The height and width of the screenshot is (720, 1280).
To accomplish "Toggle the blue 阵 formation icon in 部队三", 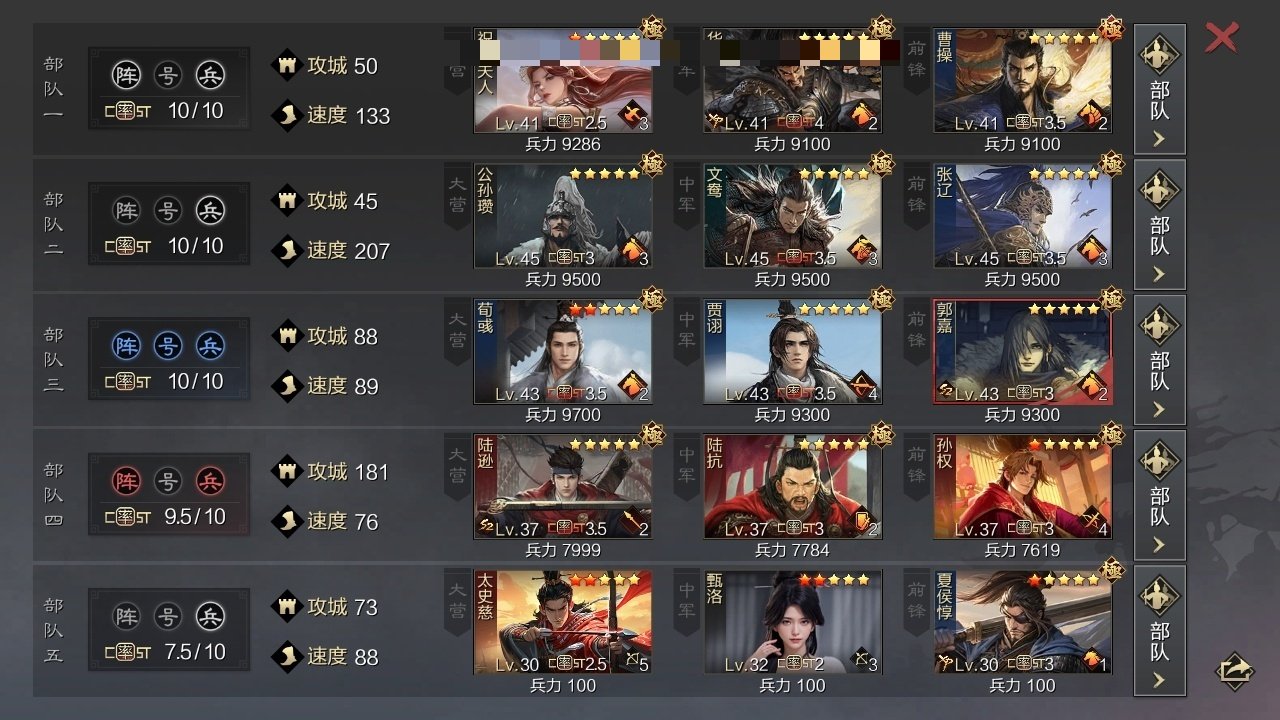I will (x=127, y=346).
